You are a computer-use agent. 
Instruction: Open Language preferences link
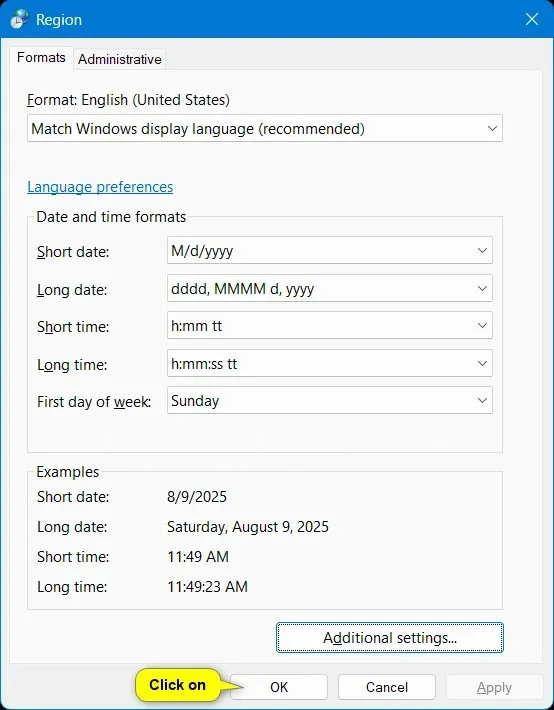tap(100, 187)
